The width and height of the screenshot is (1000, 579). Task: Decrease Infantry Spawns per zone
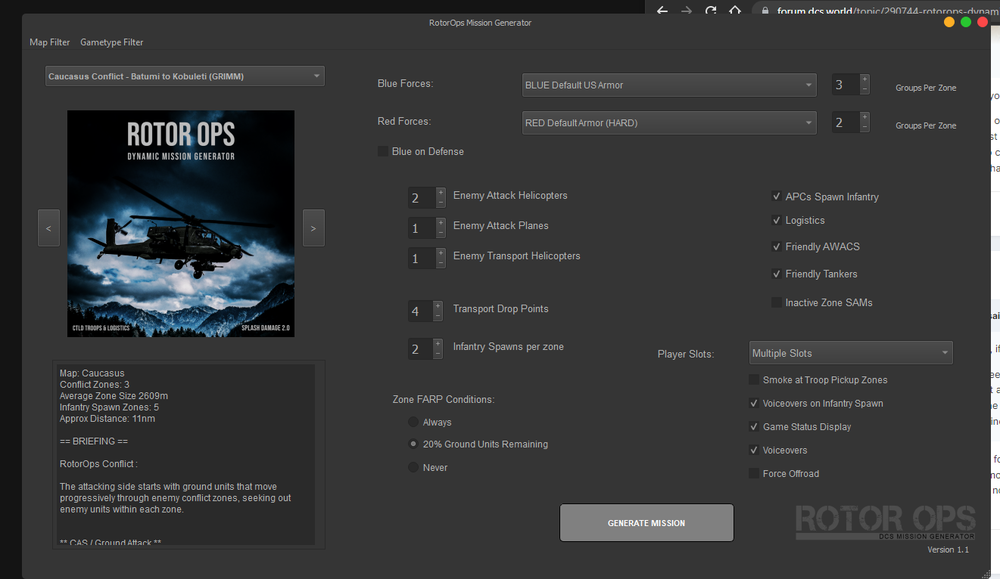coord(438,354)
